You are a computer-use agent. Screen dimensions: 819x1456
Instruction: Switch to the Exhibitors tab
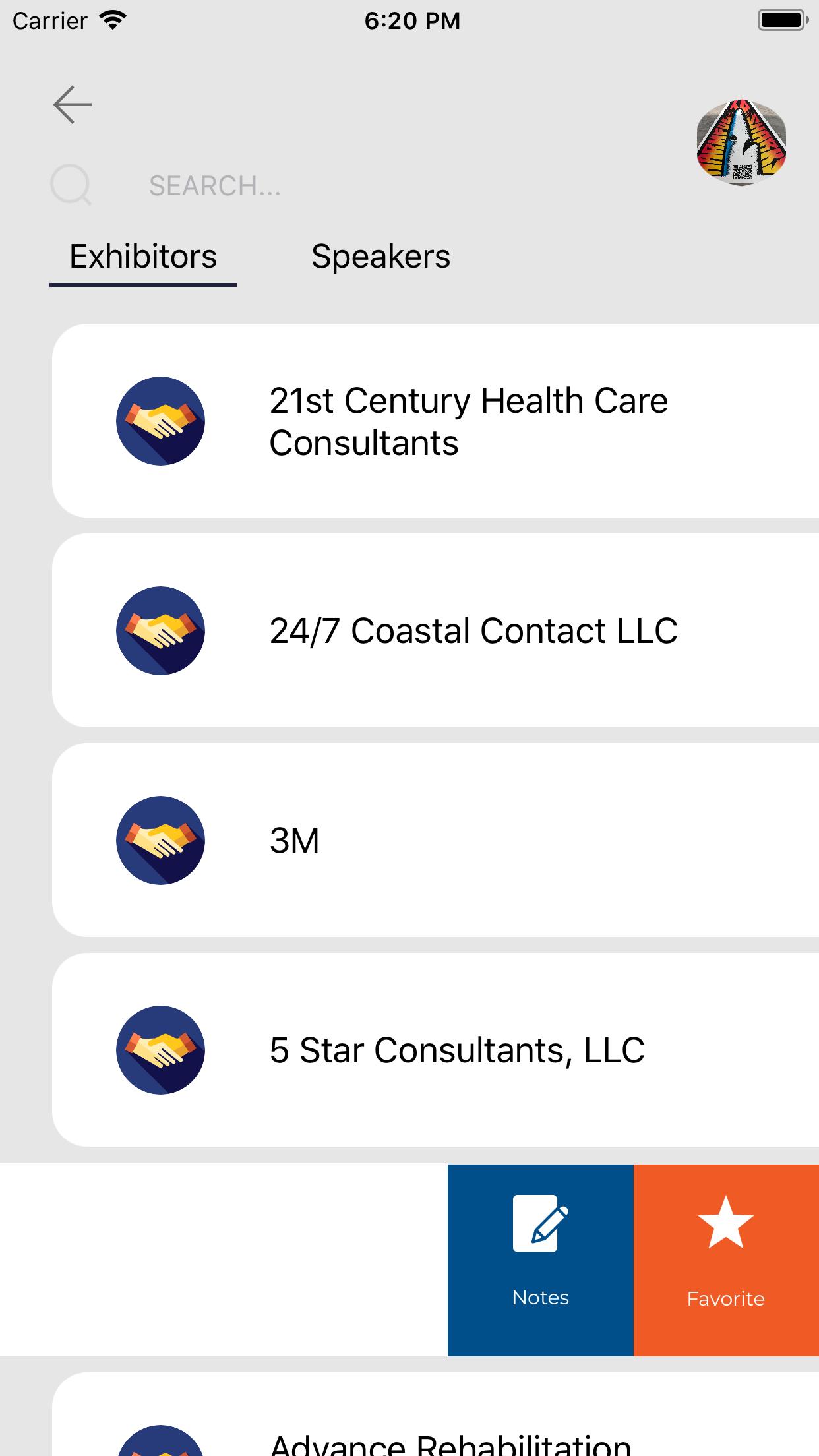point(143,257)
